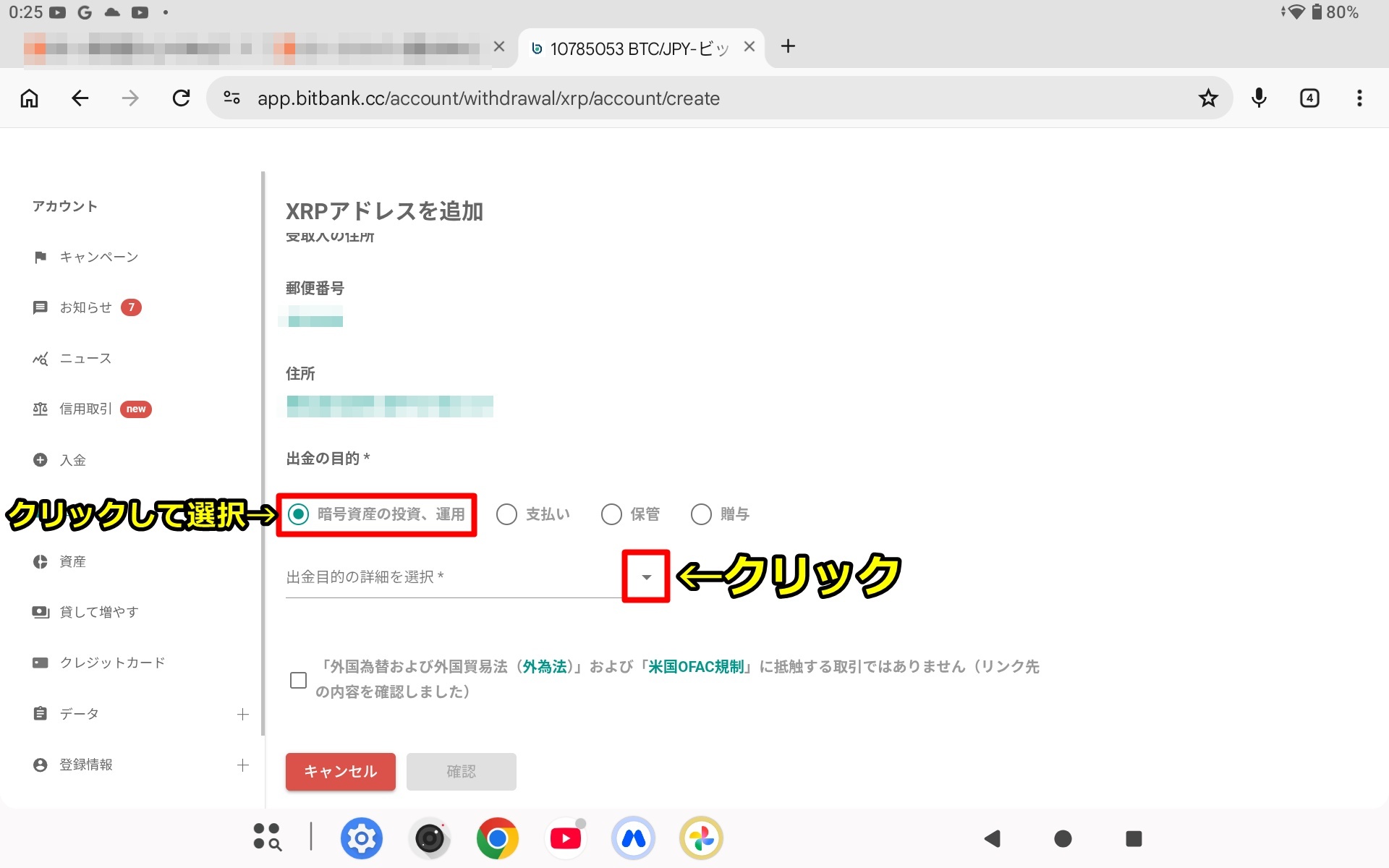Viewport: 1389px width, 868px height.
Task: Click the forward navigation arrow
Action: (130, 98)
